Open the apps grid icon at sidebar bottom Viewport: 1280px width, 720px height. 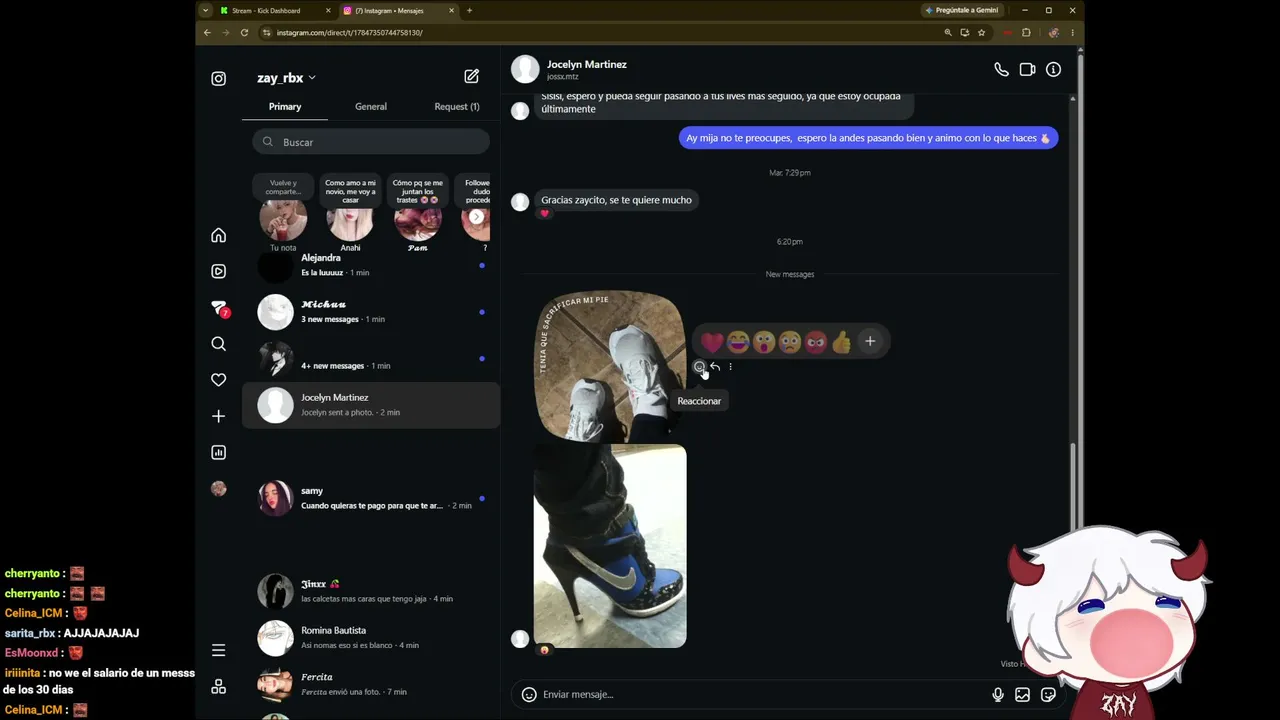click(x=219, y=687)
